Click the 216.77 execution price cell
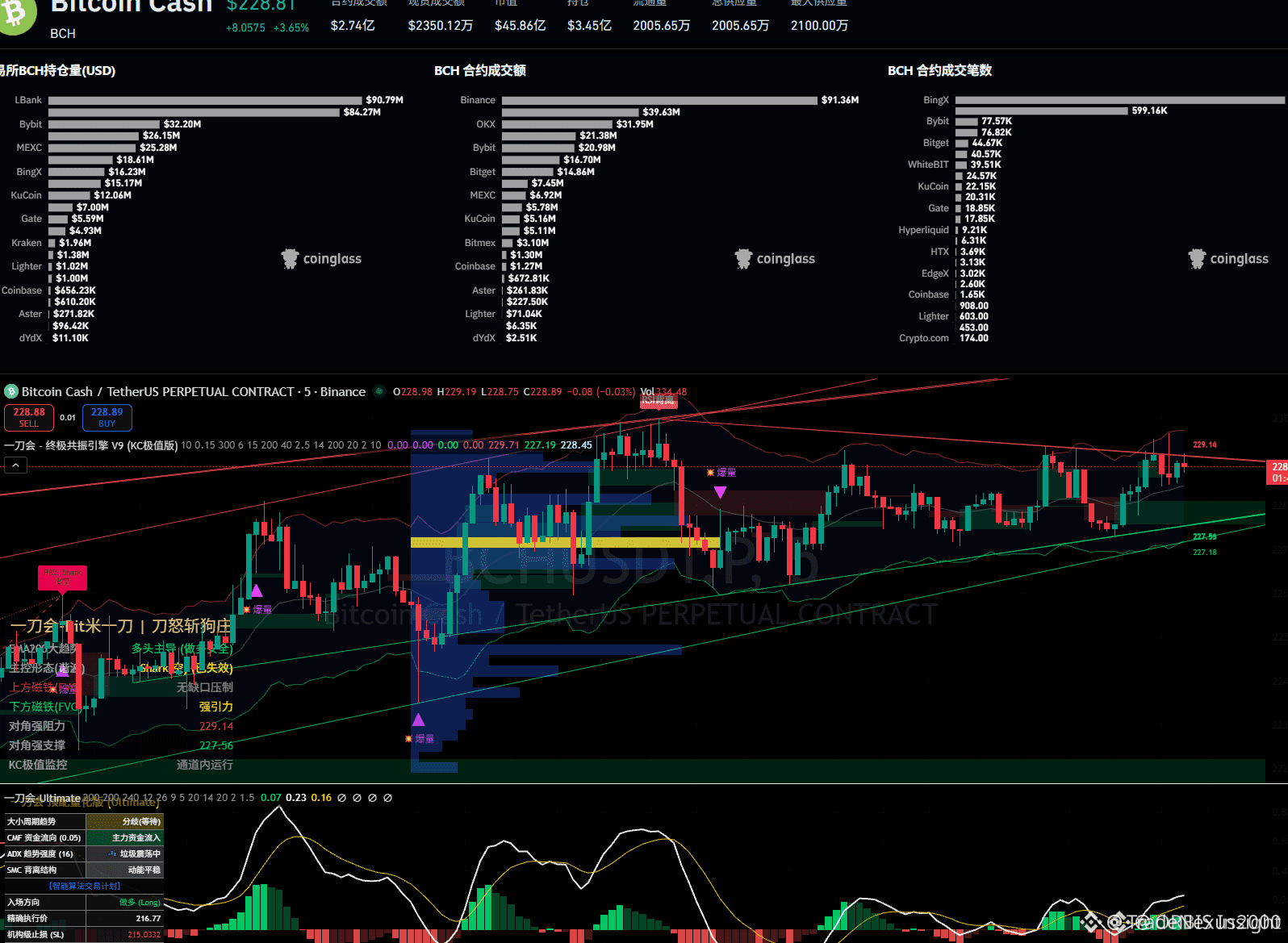This screenshot has height=943, width=1288. 125,918
